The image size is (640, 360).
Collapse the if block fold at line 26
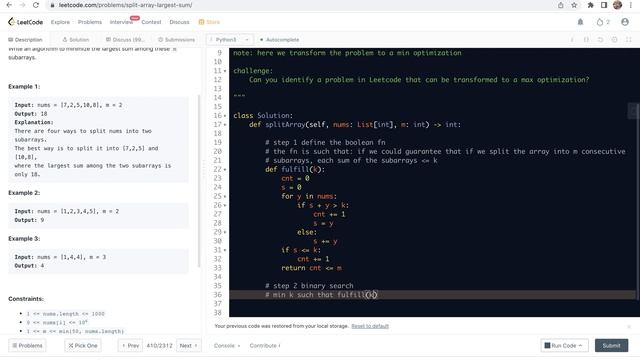pos(225,205)
